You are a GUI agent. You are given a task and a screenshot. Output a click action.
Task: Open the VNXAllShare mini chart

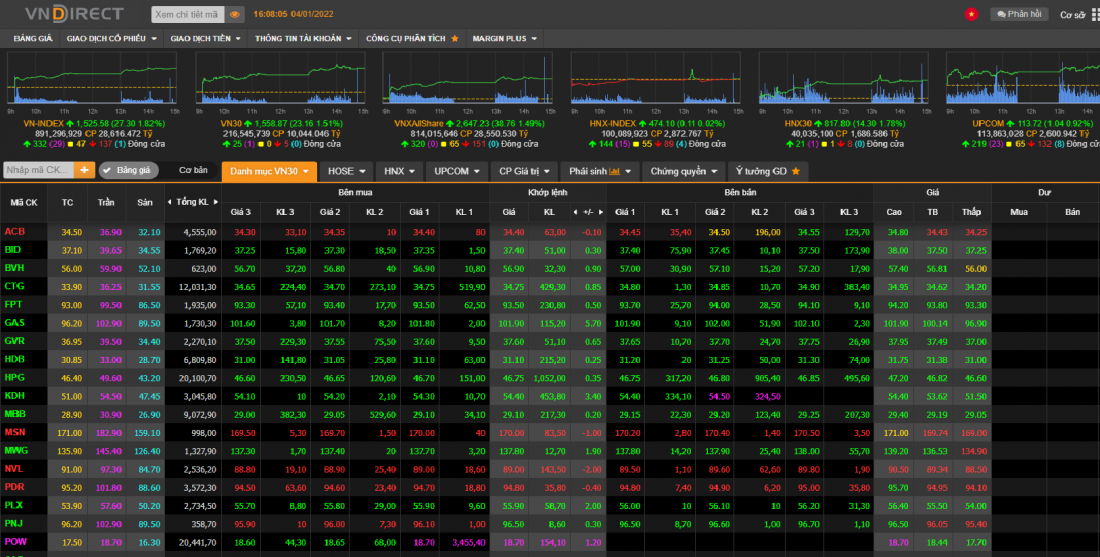click(467, 78)
